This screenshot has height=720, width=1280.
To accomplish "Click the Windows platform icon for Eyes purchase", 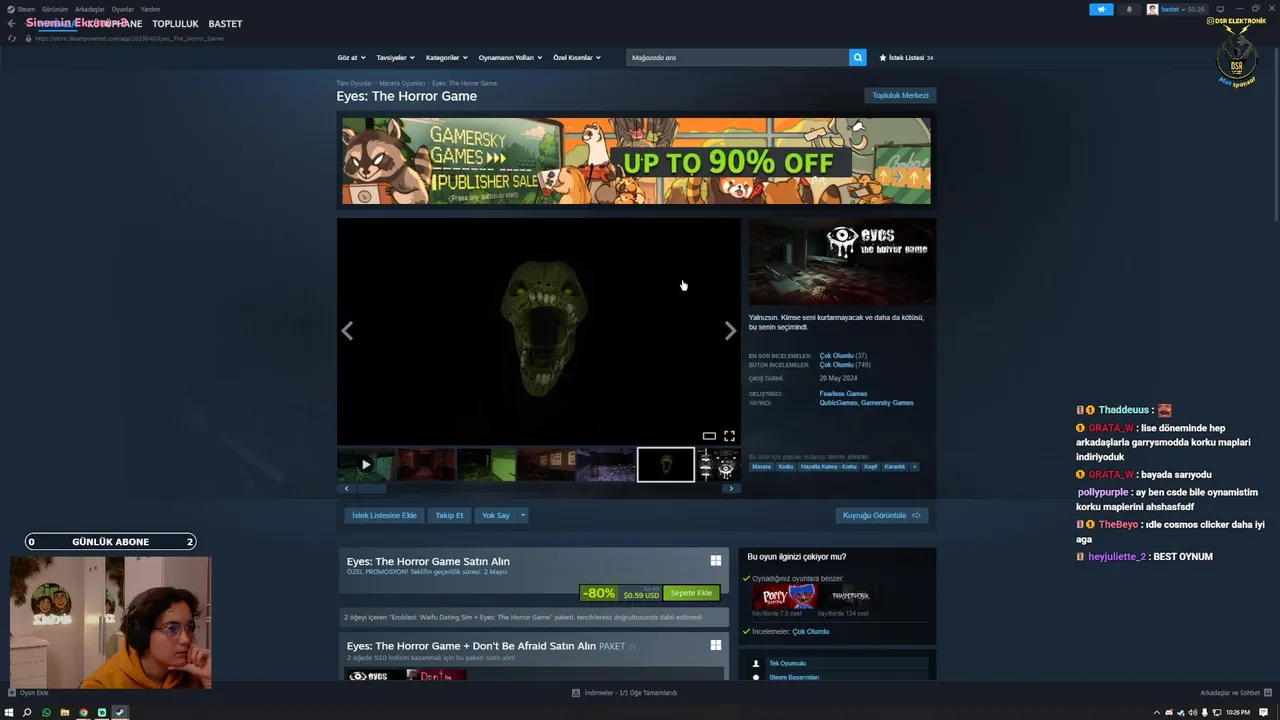I will click(716, 561).
